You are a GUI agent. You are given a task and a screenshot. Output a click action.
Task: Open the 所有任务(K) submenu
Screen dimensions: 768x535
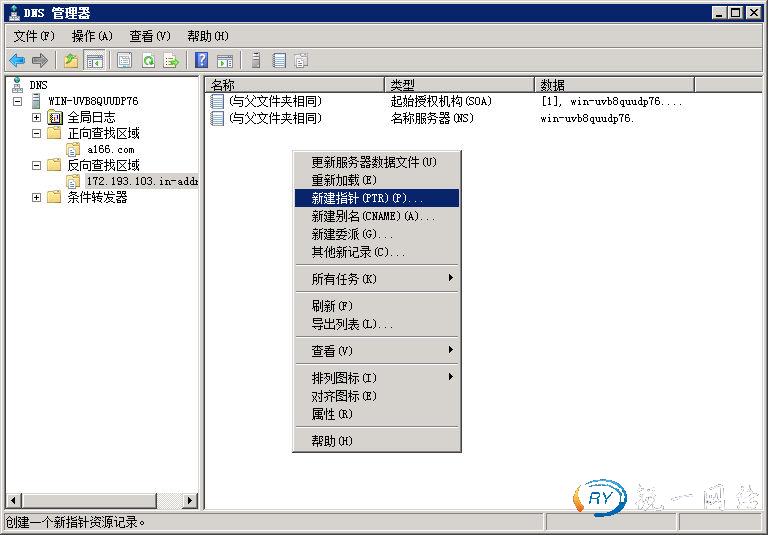(377, 279)
